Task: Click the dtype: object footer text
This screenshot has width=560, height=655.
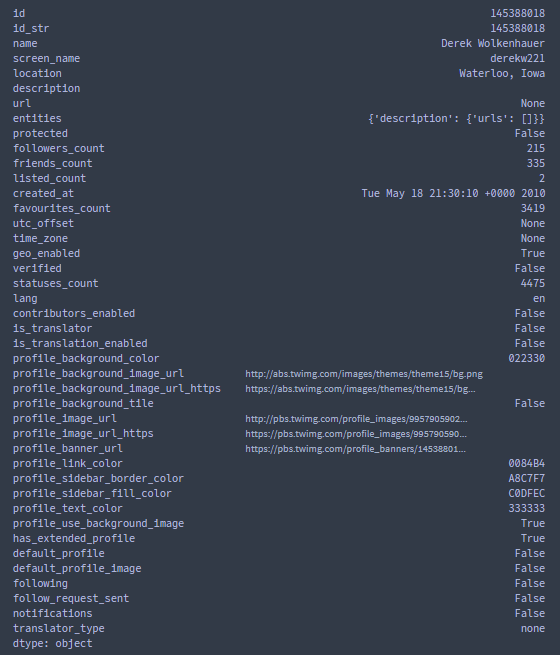Action: pos(53,643)
